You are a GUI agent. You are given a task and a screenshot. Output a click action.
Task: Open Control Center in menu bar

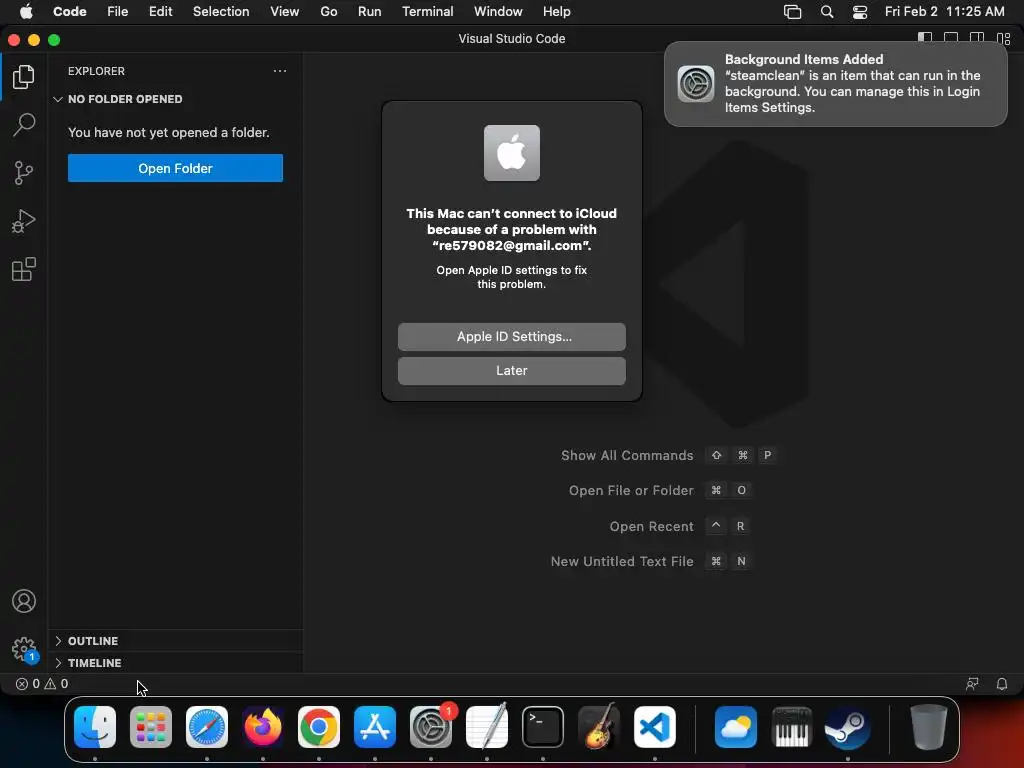[860, 12]
